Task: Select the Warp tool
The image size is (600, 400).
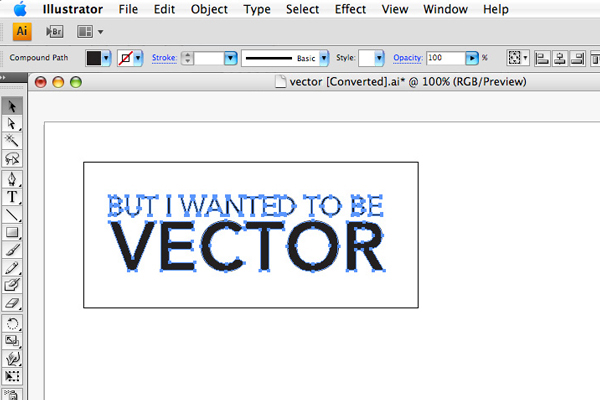Action: pos(12,358)
